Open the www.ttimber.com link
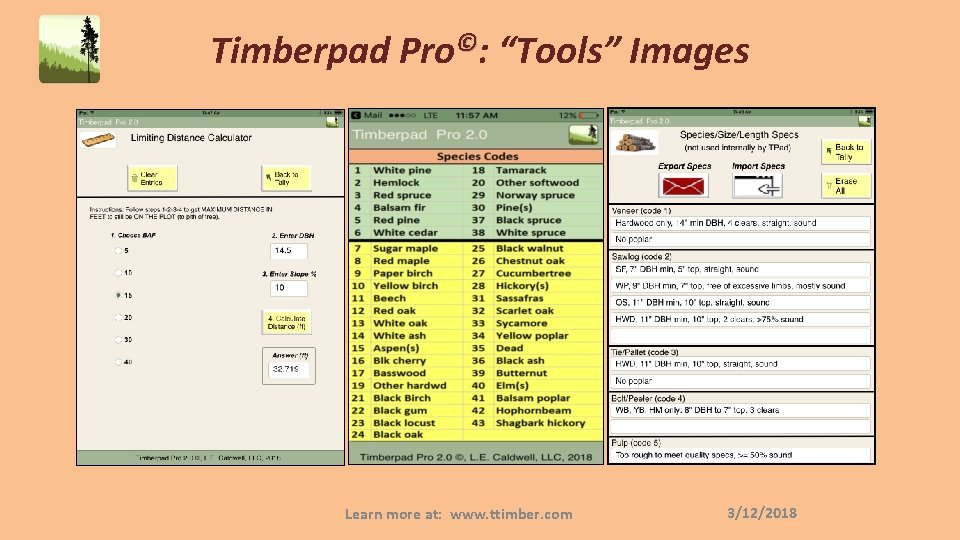Screen dimensions: 960x540 click(511, 514)
